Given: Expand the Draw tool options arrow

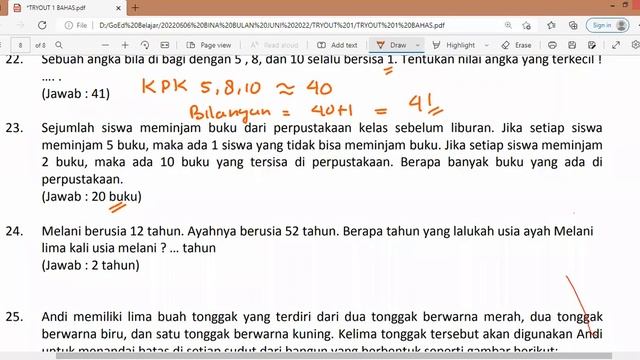Looking at the screenshot, I should tap(418, 45).
